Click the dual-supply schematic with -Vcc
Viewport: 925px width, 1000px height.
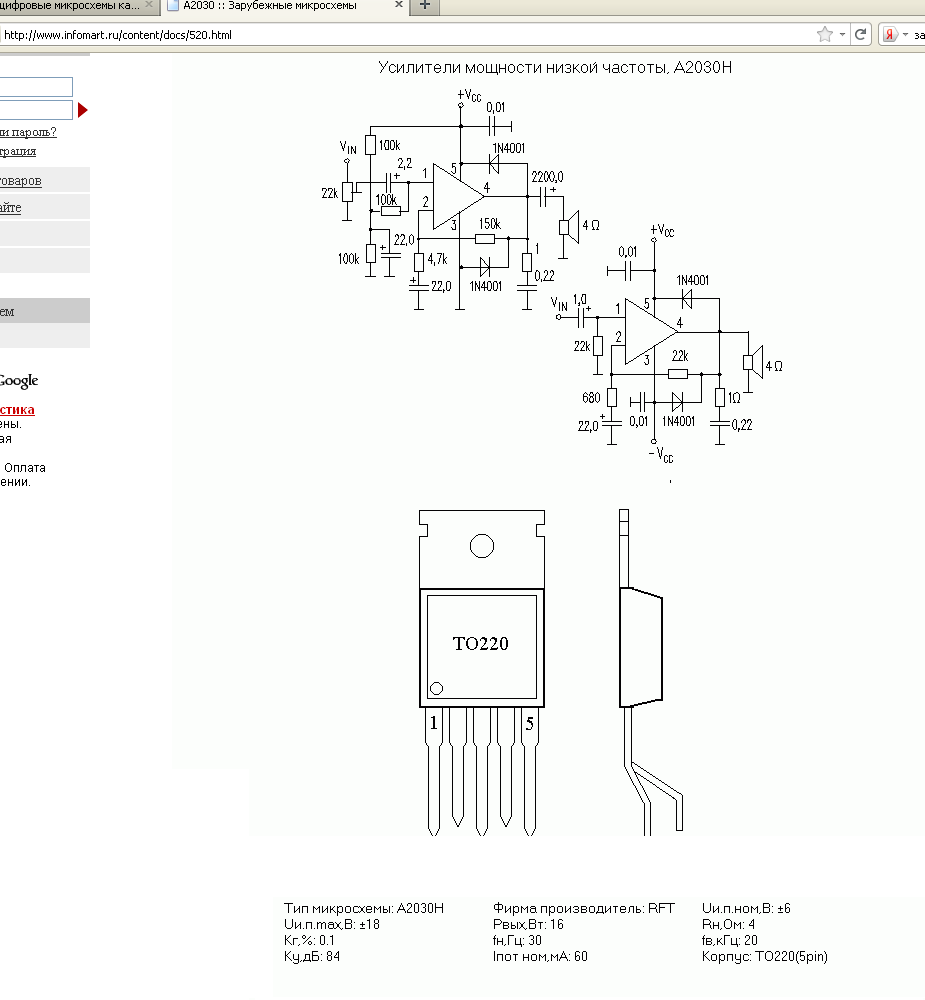pyautogui.click(x=667, y=343)
